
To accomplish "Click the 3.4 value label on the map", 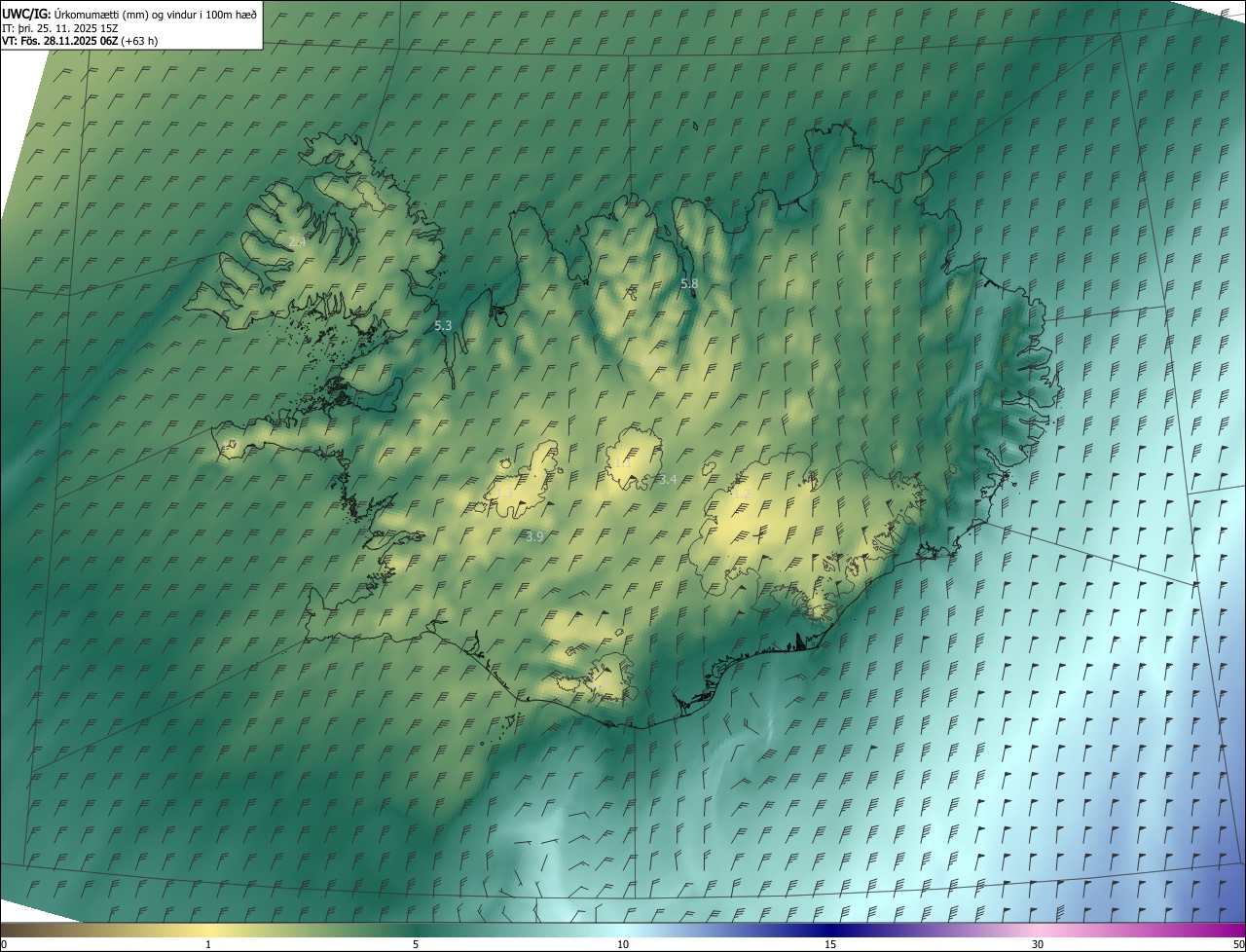I will click(x=668, y=479).
